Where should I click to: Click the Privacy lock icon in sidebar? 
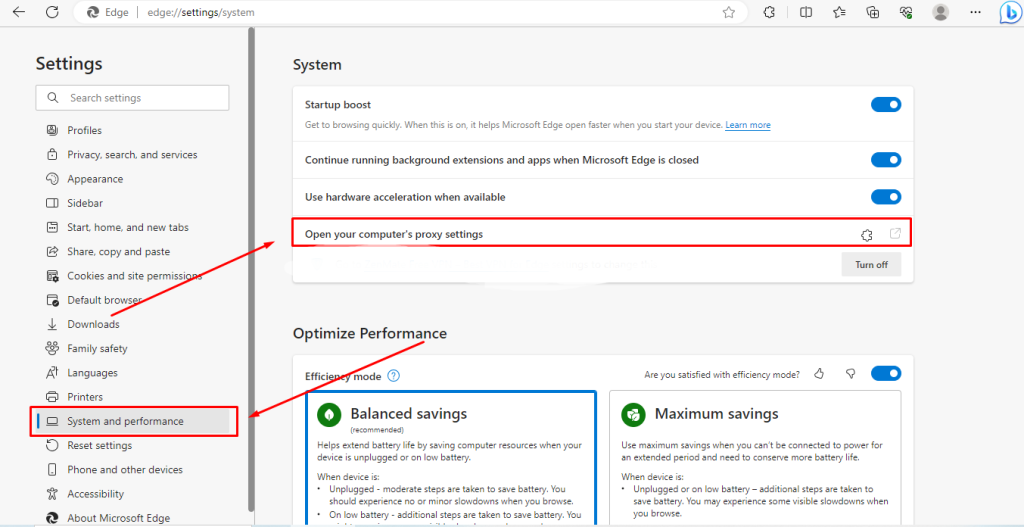(52, 155)
